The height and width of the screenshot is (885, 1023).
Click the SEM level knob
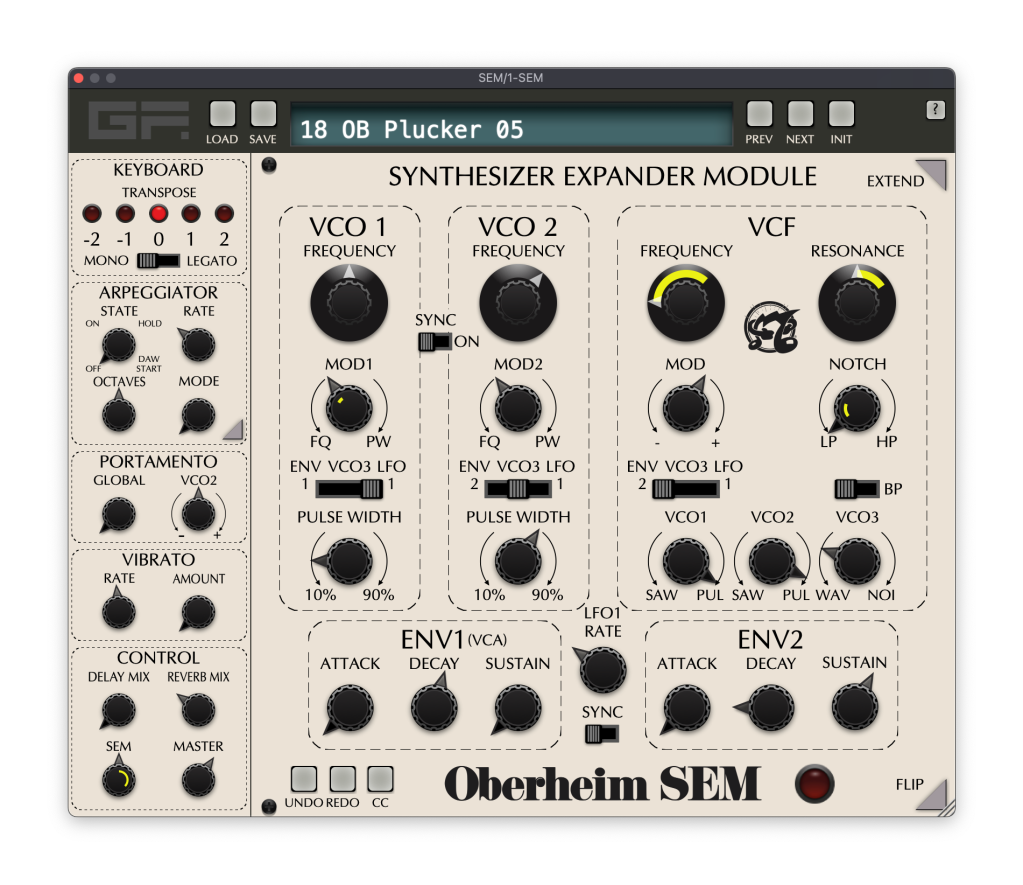[x=119, y=779]
